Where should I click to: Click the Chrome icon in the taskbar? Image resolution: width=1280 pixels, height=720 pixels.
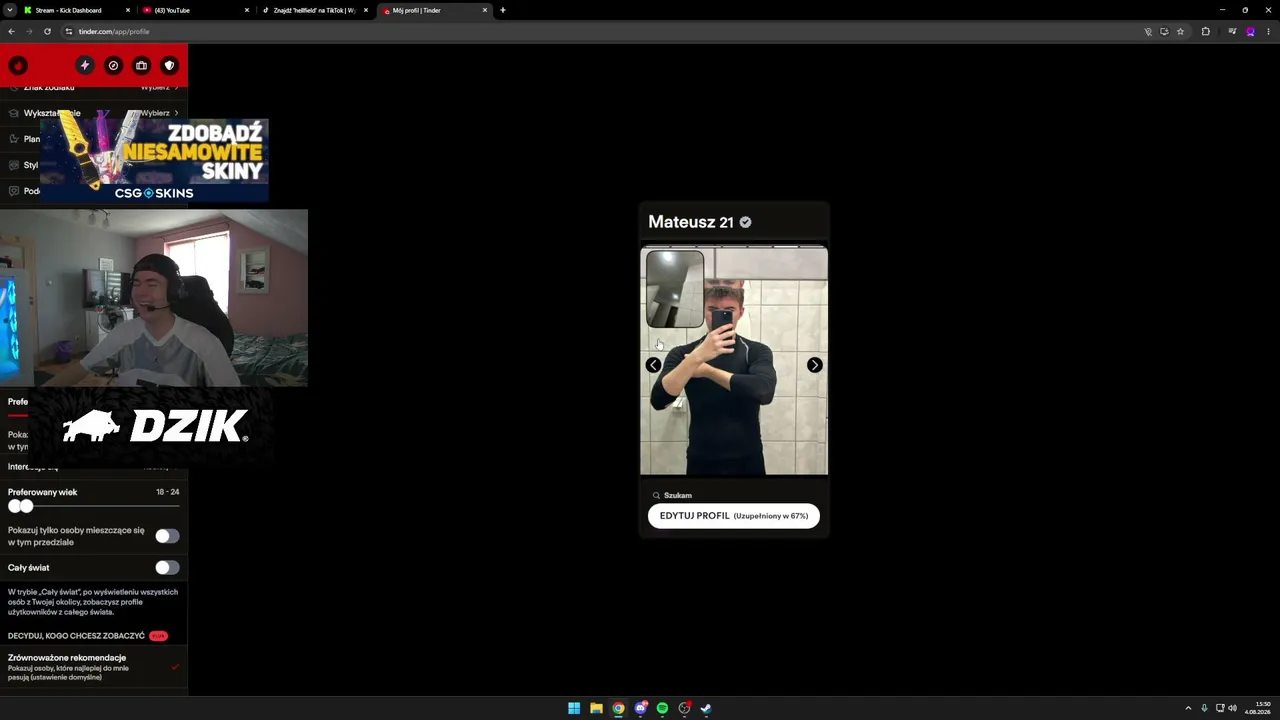tap(618, 708)
